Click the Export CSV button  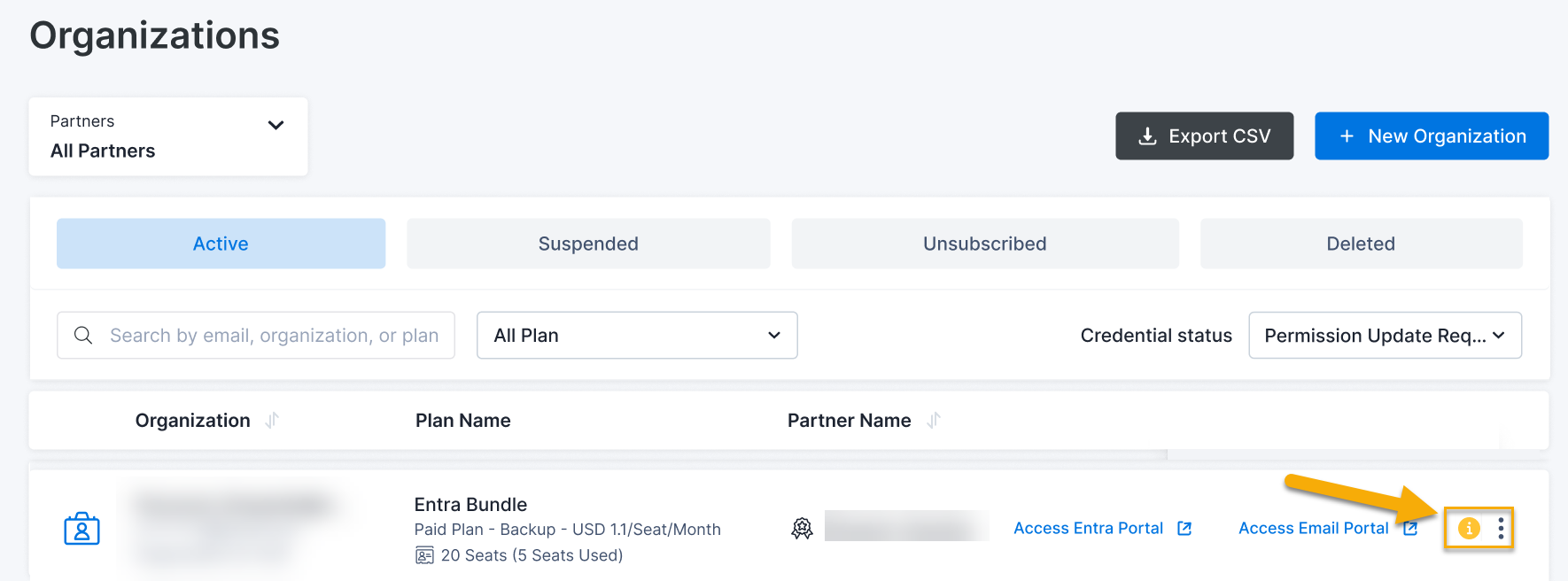point(1204,136)
